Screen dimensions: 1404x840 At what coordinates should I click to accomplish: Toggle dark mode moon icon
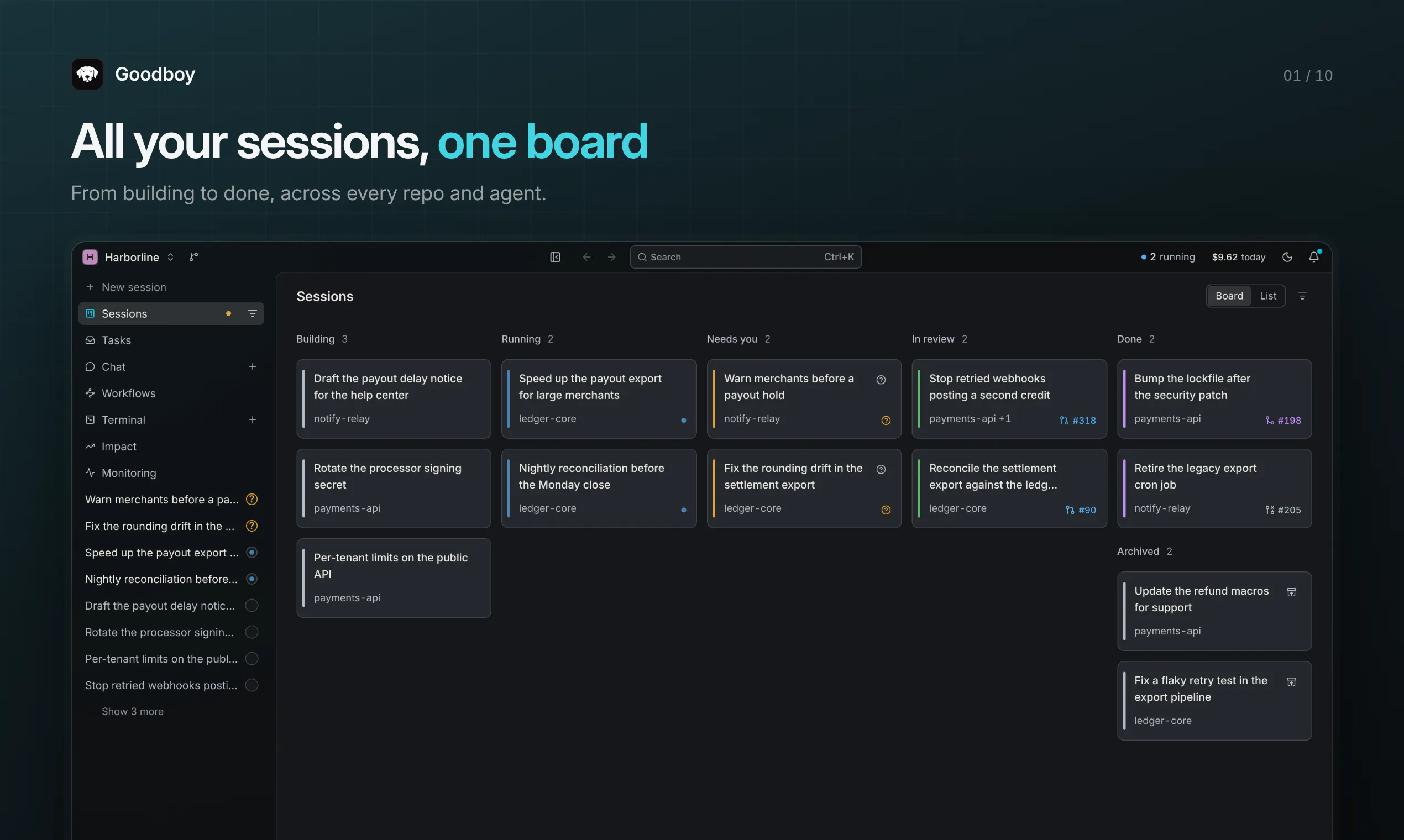pos(1287,257)
